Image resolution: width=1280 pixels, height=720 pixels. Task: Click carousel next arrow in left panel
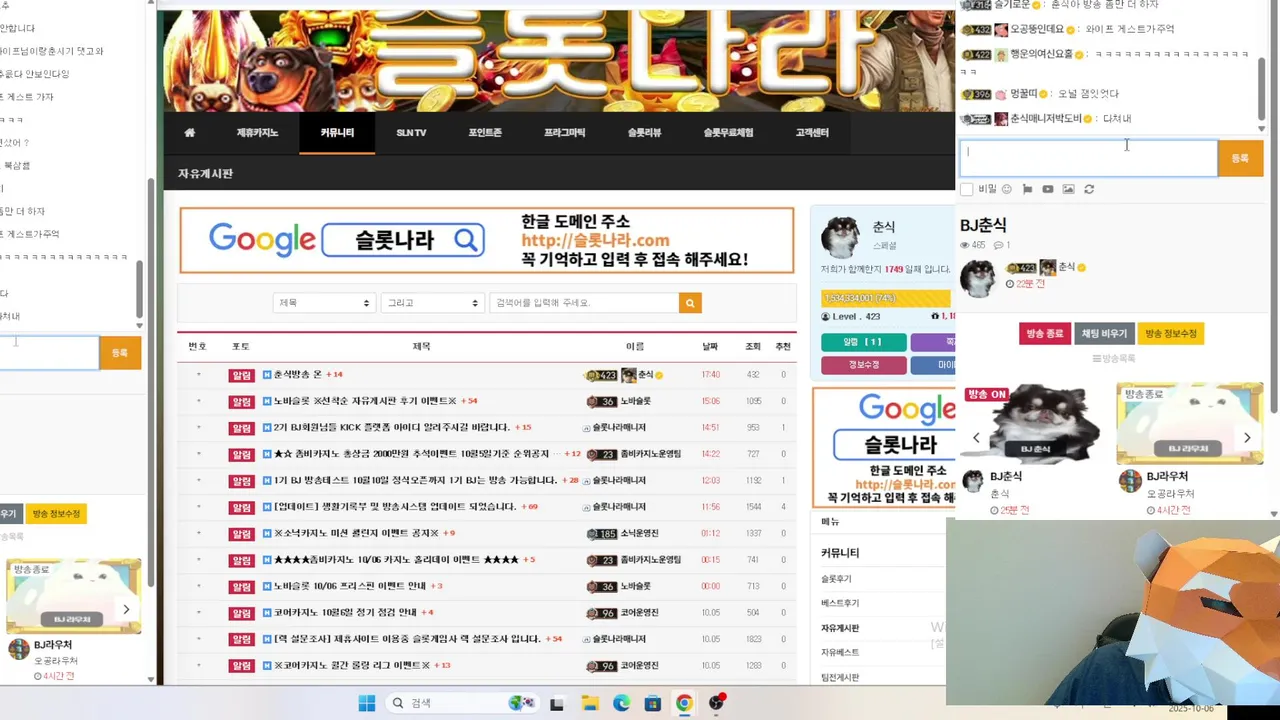126,609
